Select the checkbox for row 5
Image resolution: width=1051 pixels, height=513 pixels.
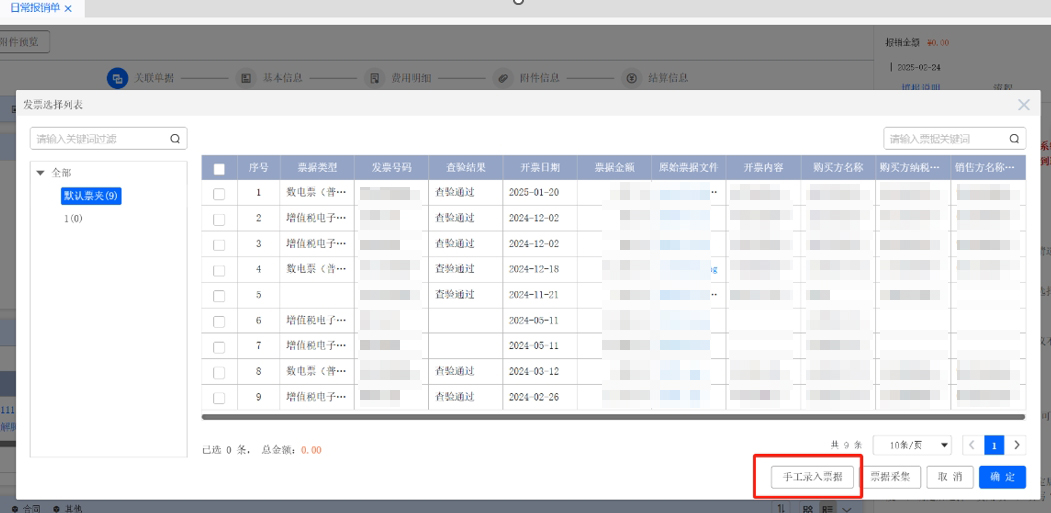pos(219,295)
